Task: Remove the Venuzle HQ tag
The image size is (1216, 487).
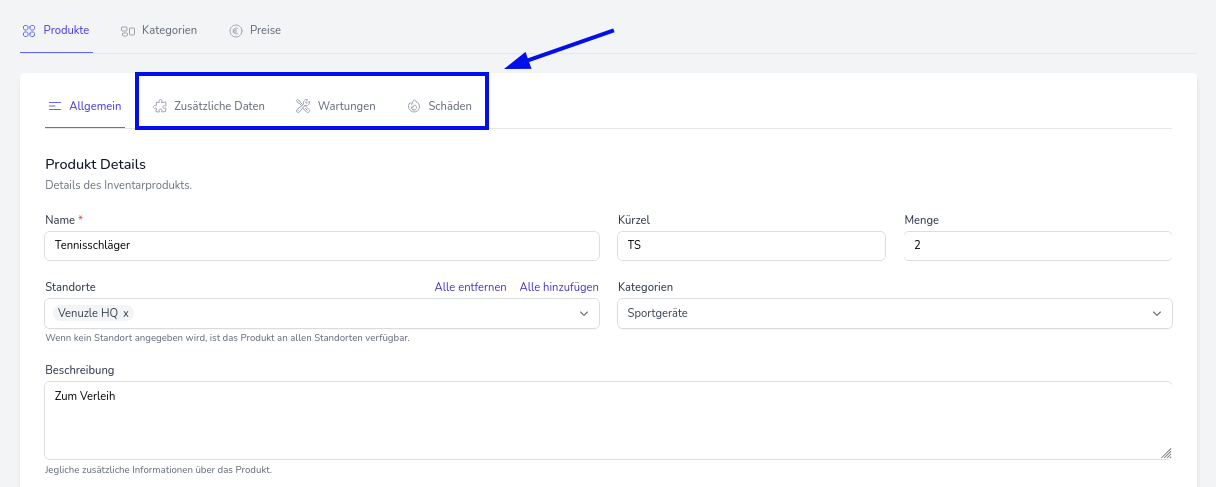Action: [x=126, y=314]
